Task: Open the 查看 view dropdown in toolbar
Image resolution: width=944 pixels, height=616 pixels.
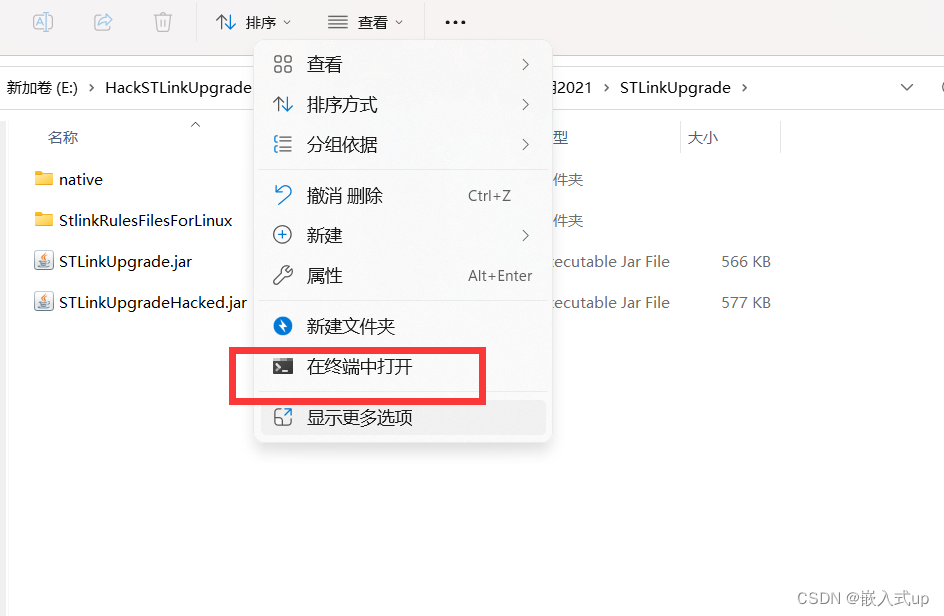Action: click(x=365, y=22)
